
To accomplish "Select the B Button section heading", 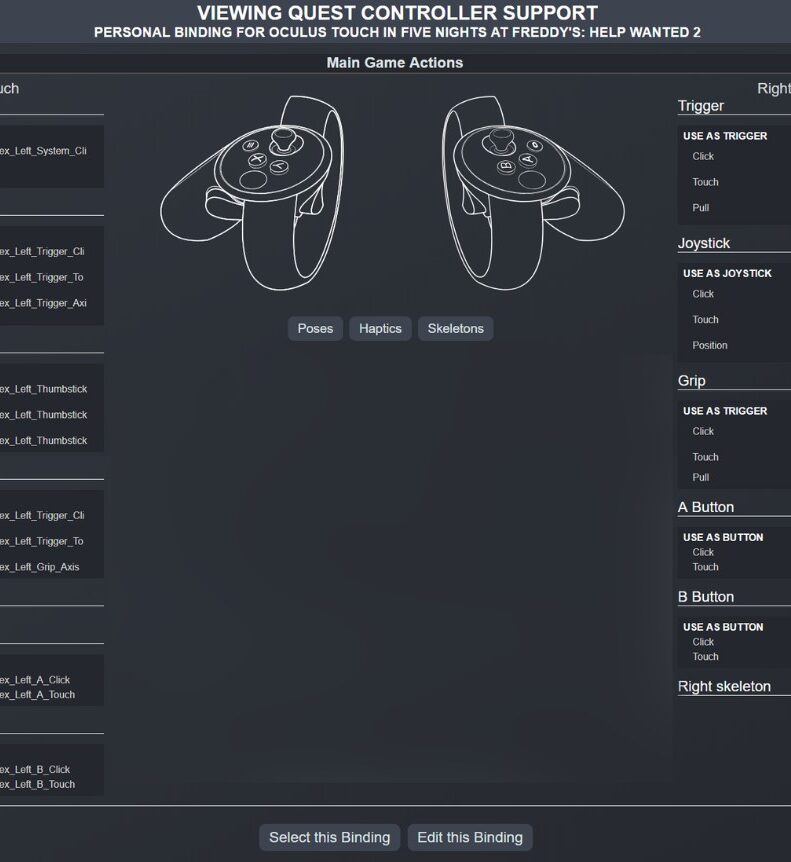I will point(706,596).
